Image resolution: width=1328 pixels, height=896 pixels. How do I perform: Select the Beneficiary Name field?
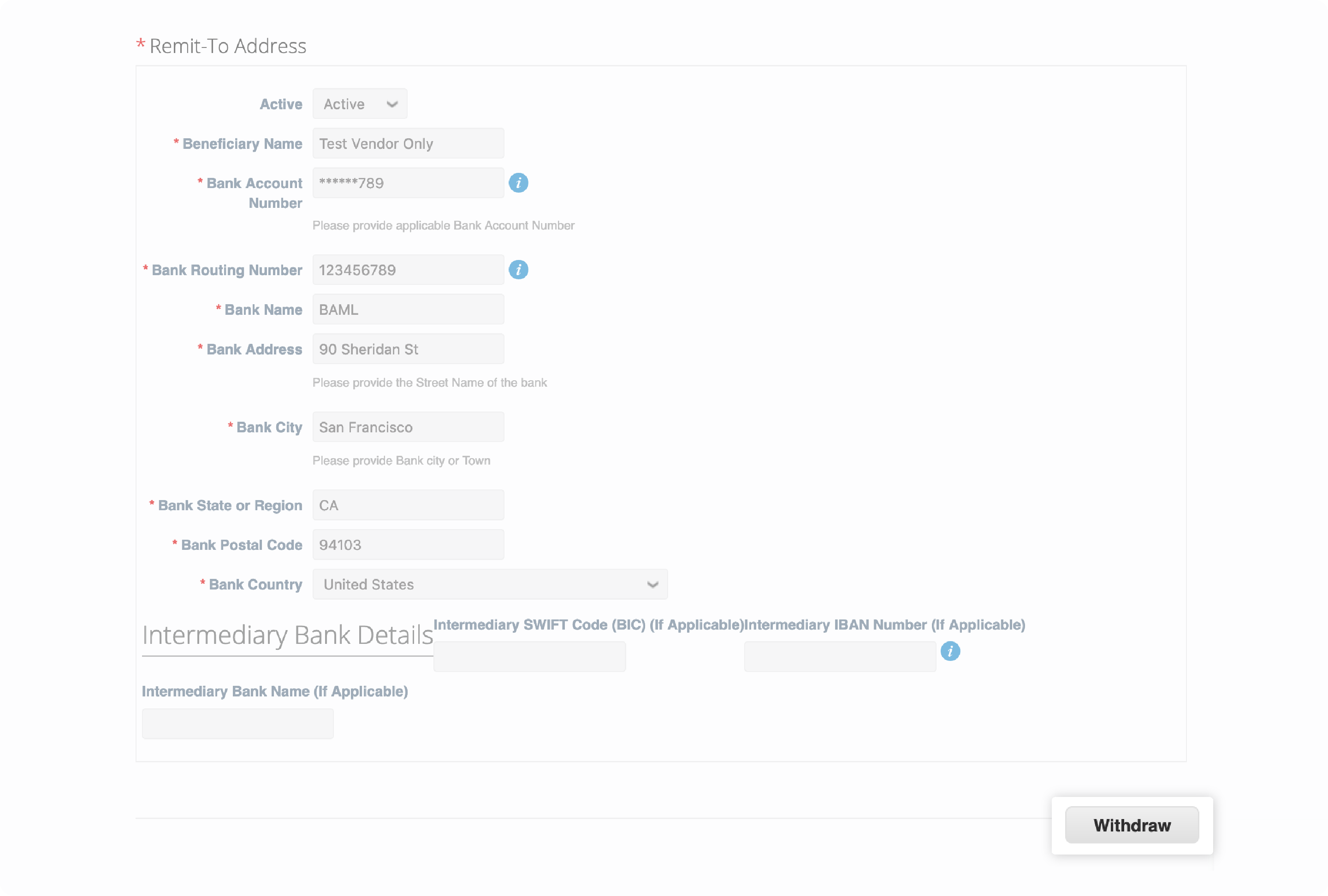(x=408, y=143)
